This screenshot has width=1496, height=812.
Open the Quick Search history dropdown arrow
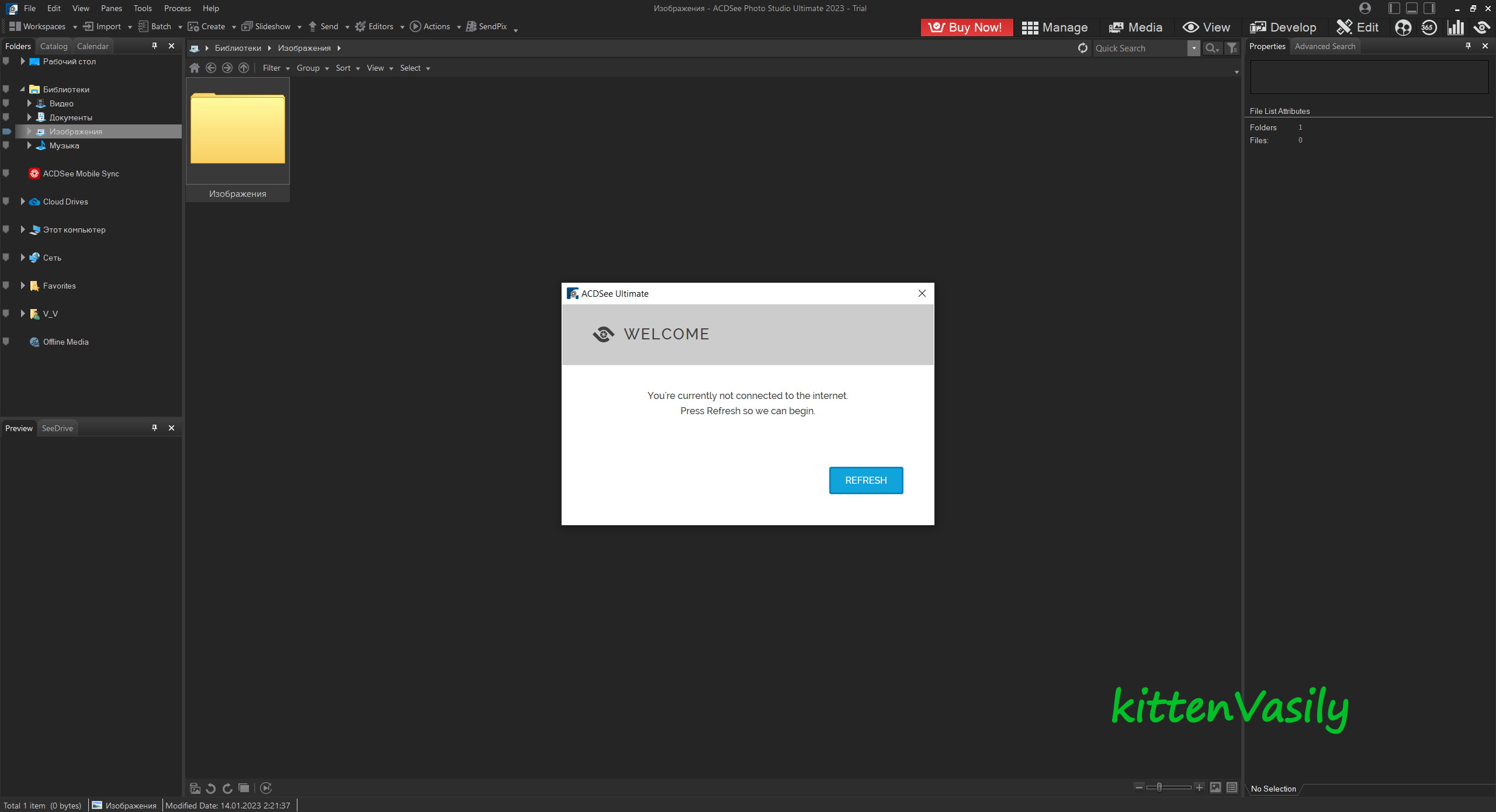[x=1193, y=48]
